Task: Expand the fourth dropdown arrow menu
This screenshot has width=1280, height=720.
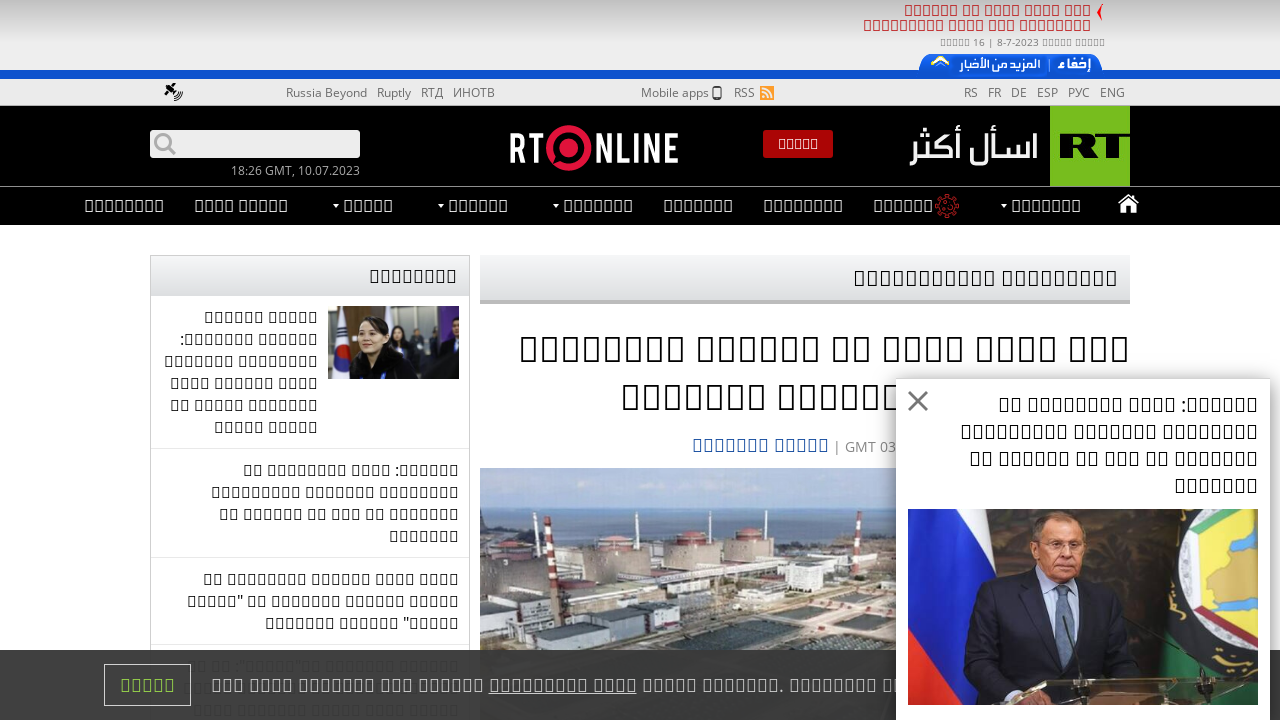Action: pyautogui.click(x=472, y=206)
